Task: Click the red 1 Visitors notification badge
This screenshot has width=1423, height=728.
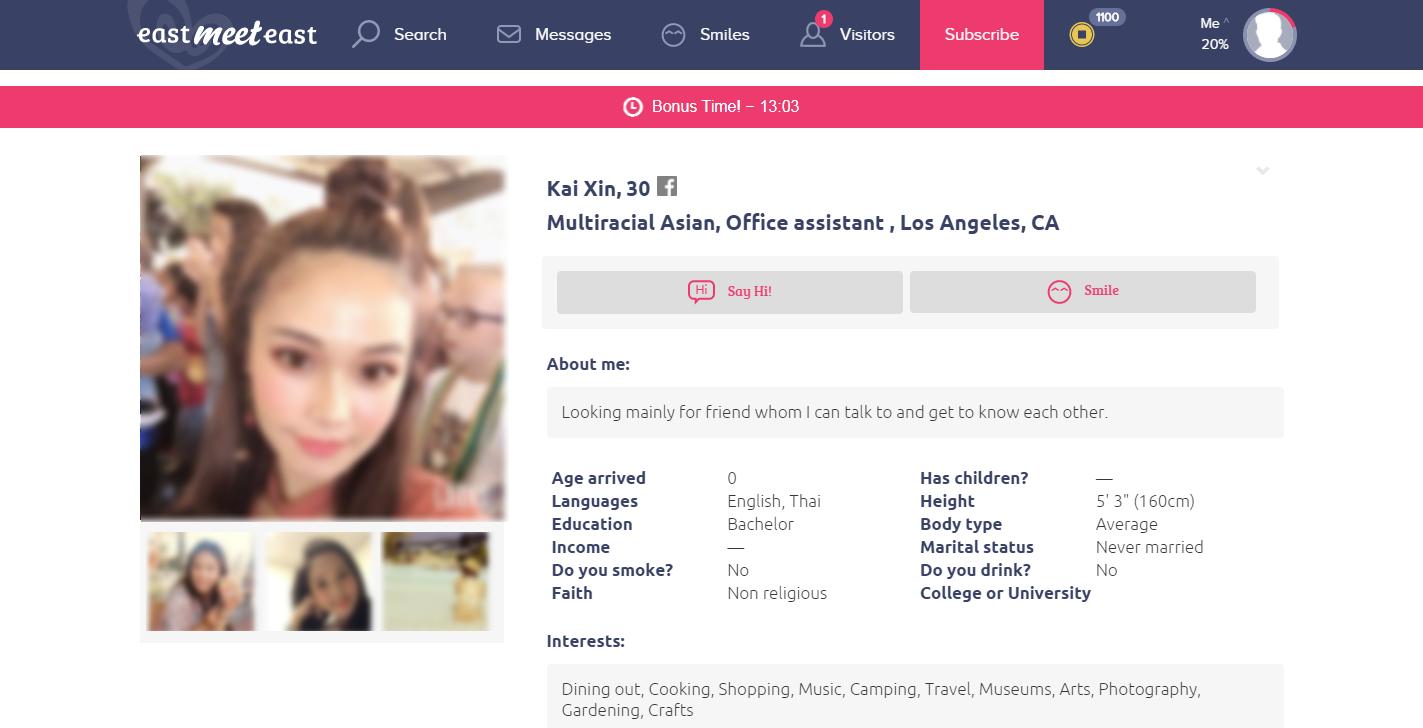Action: [824, 19]
